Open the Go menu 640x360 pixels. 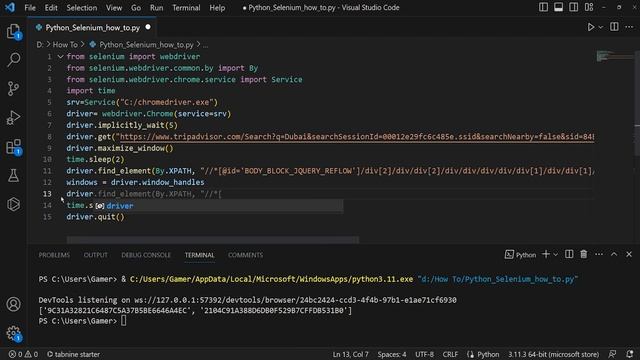point(136,8)
